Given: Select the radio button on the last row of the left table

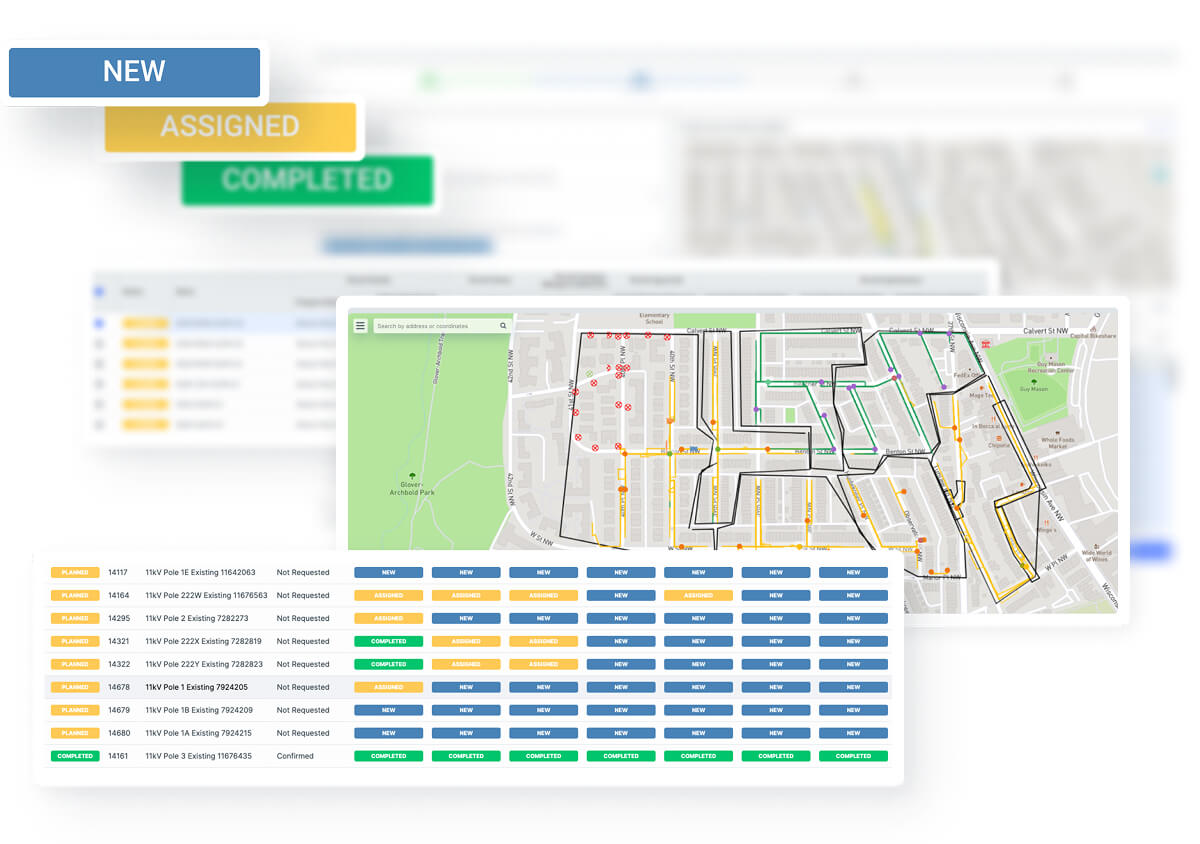Looking at the screenshot, I should (x=96, y=425).
